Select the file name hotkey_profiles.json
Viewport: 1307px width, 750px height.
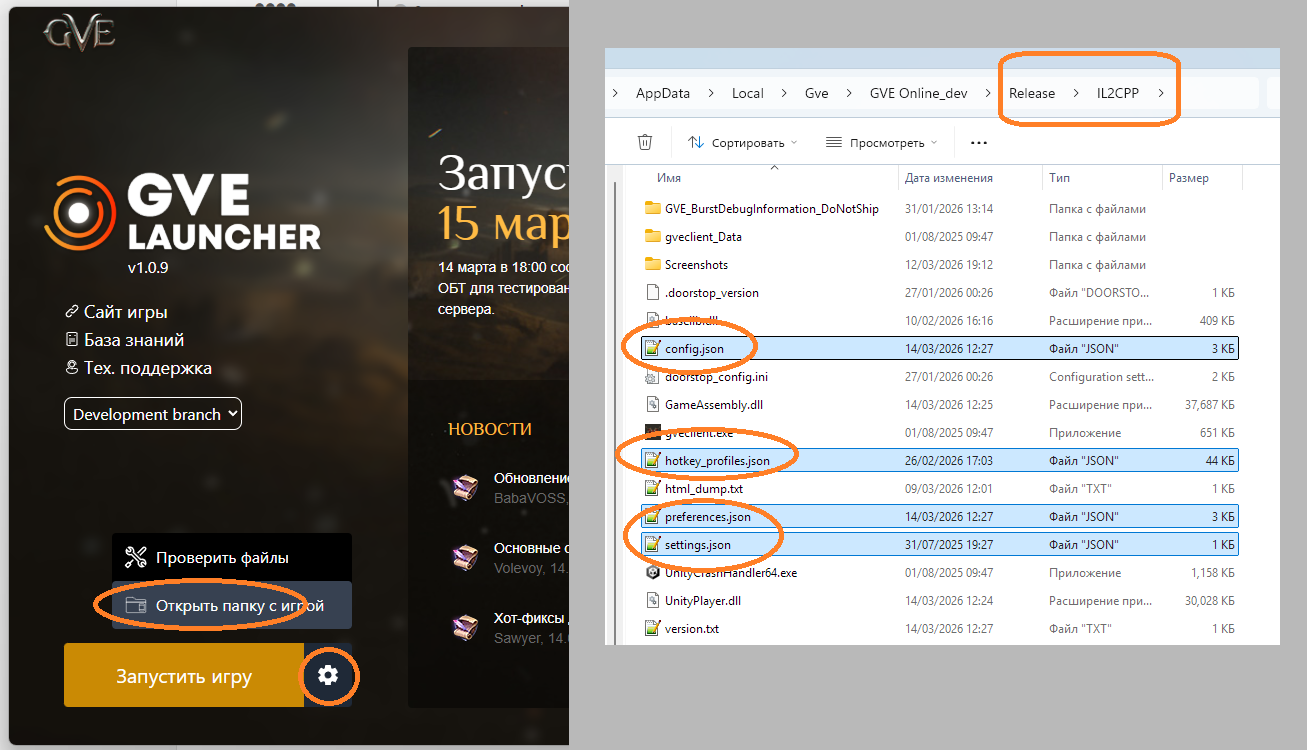717,461
